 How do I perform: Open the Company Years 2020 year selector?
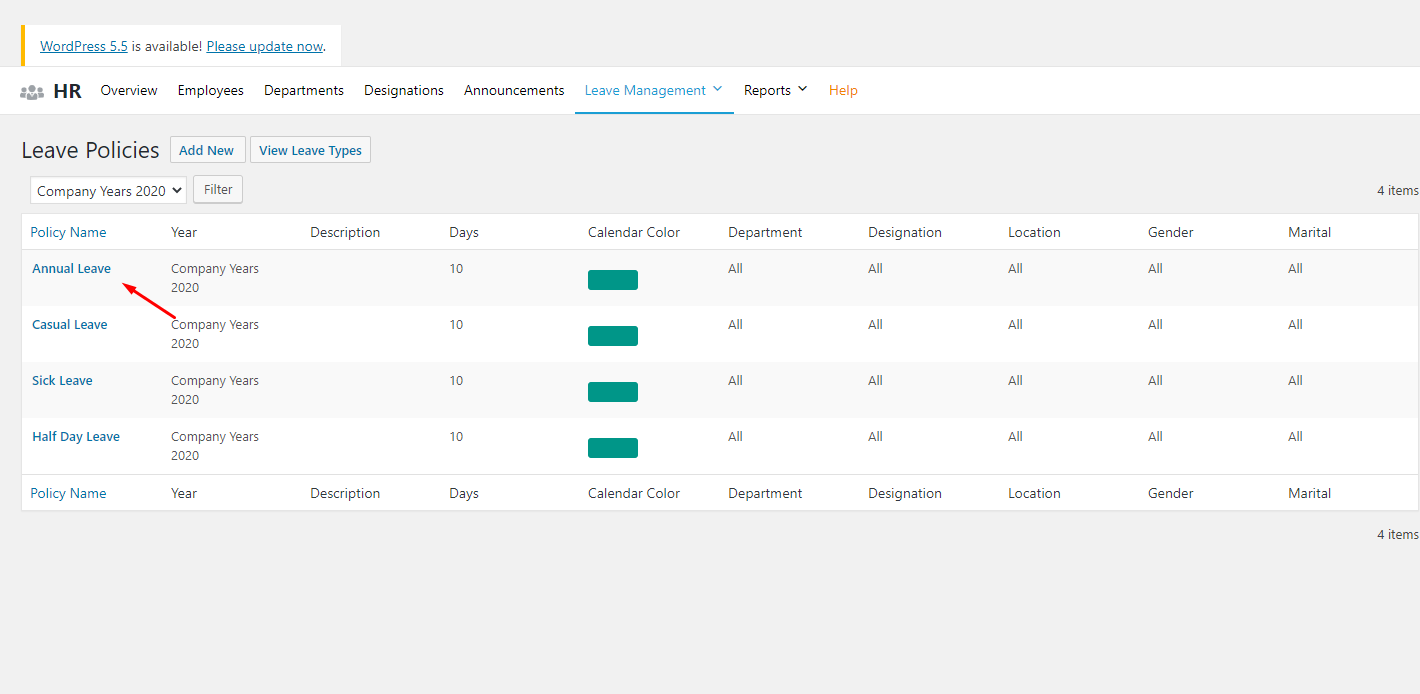107,190
